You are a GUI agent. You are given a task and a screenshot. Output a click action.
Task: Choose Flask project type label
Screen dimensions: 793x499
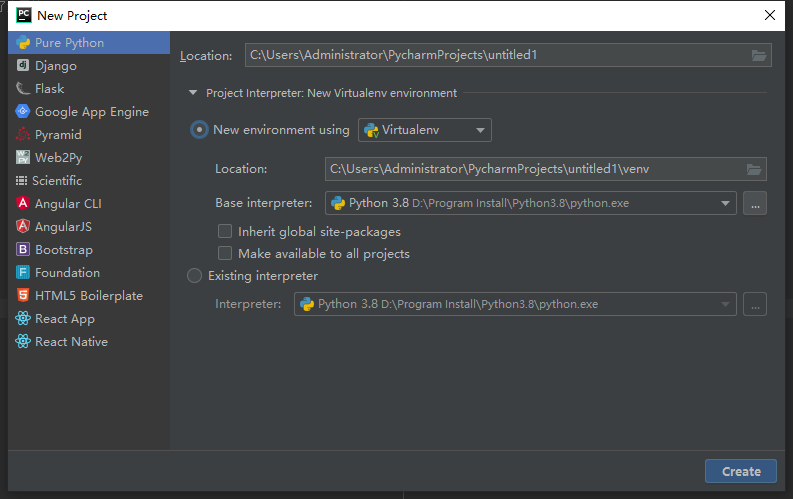tap(50, 88)
